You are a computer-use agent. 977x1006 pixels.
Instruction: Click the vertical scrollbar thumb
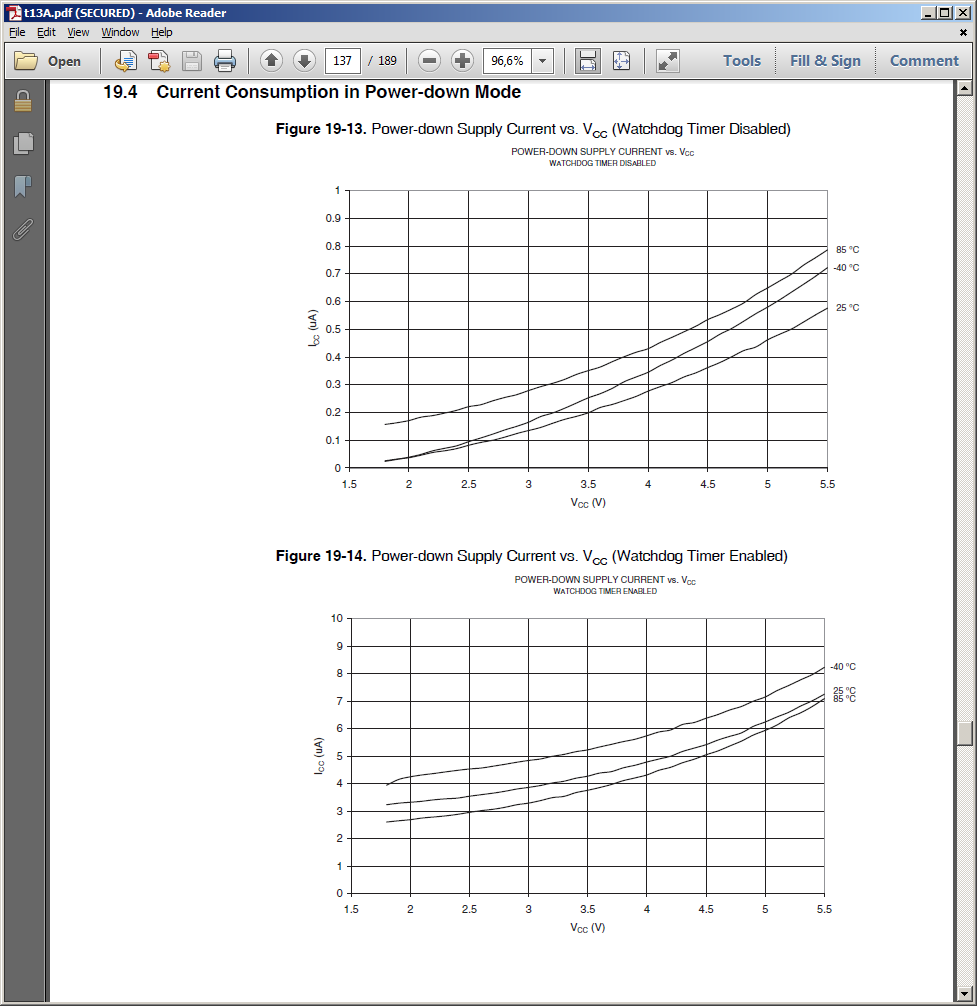[x=965, y=733]
